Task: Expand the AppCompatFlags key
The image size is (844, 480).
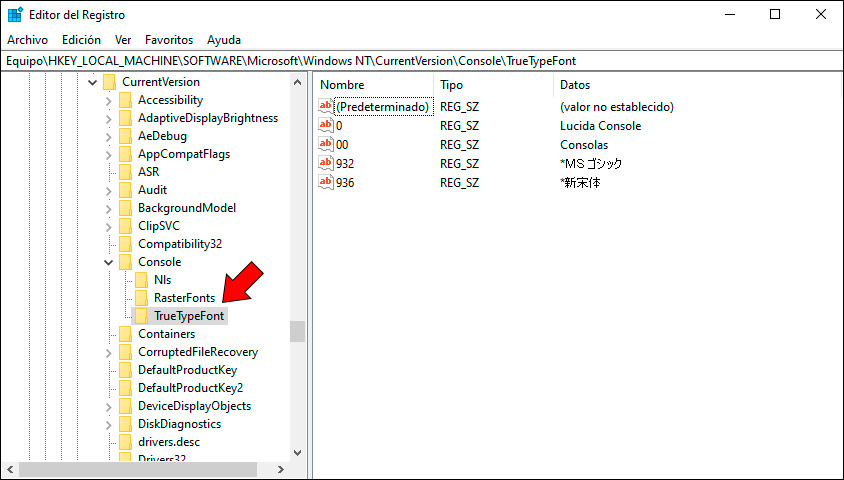Action: point(108,154)
